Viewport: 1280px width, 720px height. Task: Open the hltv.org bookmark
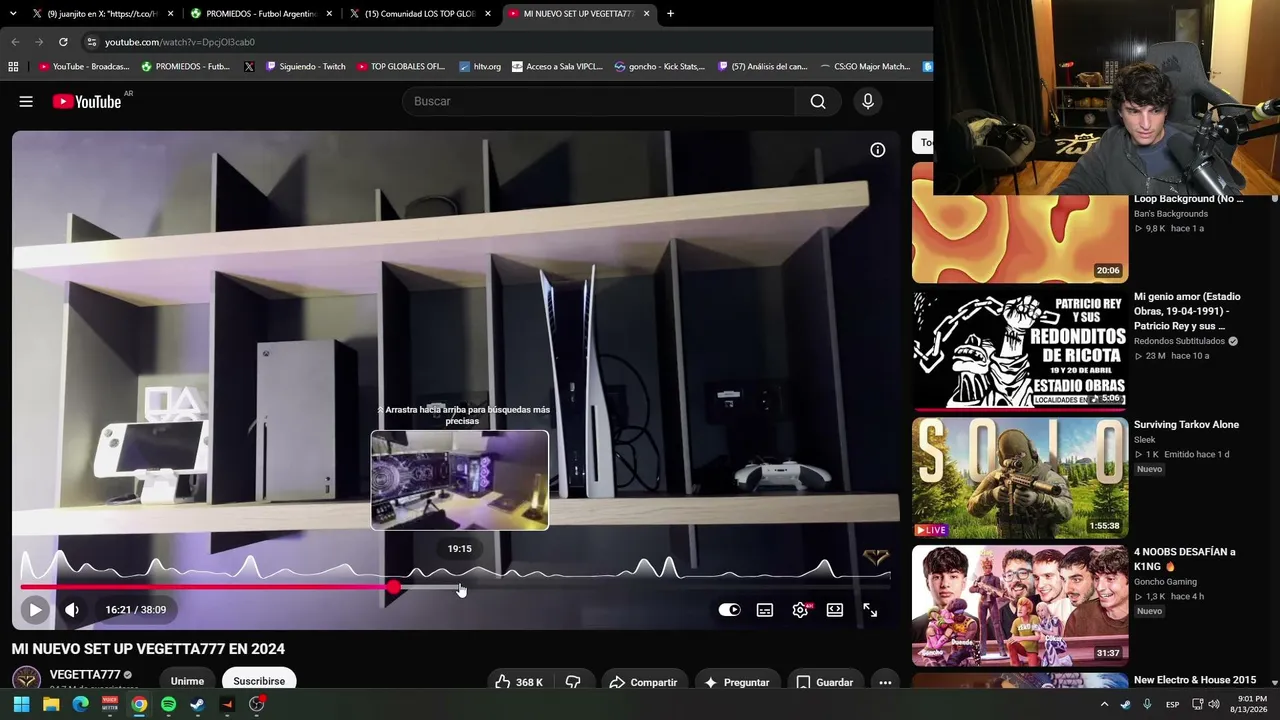point(480,67)
